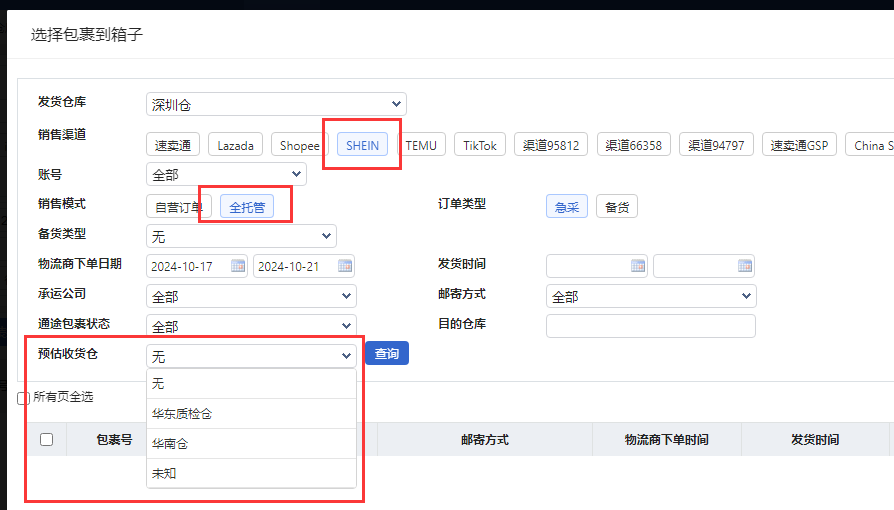
Task: Open calendar icon of second 发货时间 field
Action: coord(744,266)
